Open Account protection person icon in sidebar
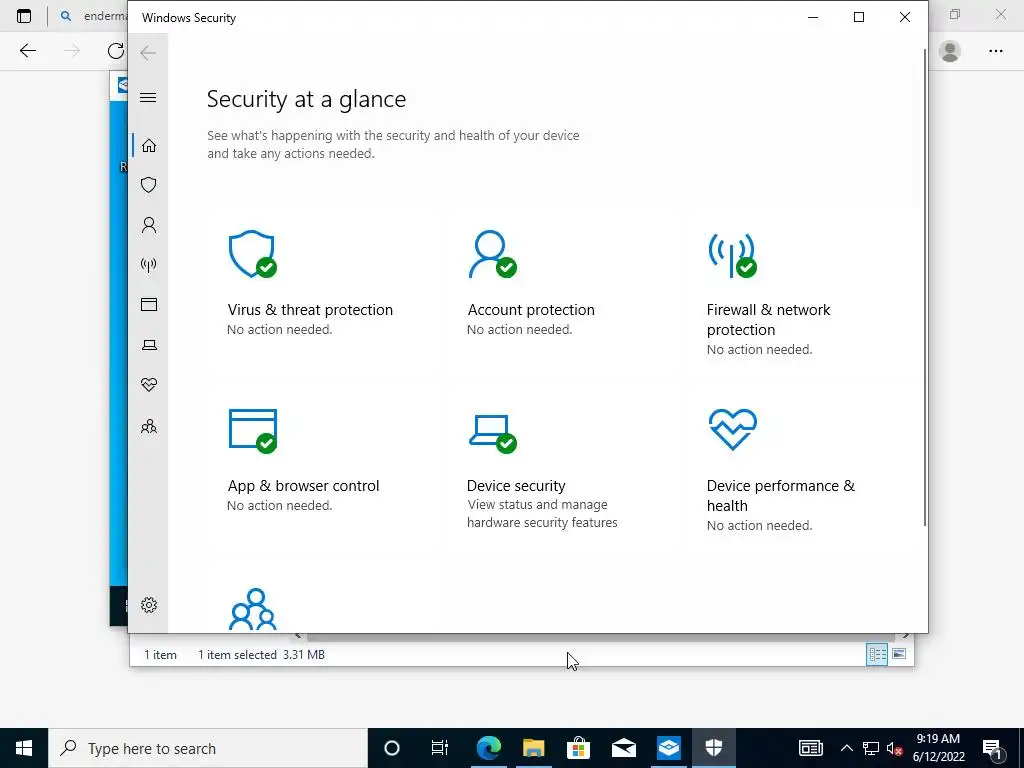Screen dimensions: 1024x768 (x=149, y=225)
